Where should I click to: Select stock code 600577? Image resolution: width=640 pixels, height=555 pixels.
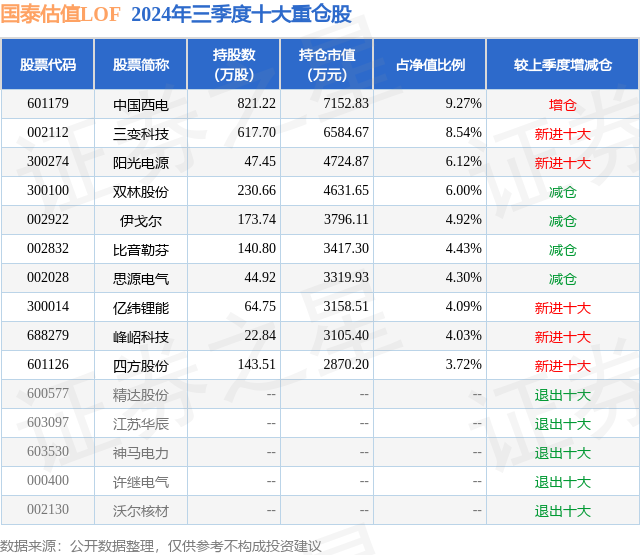pos(48,393)
